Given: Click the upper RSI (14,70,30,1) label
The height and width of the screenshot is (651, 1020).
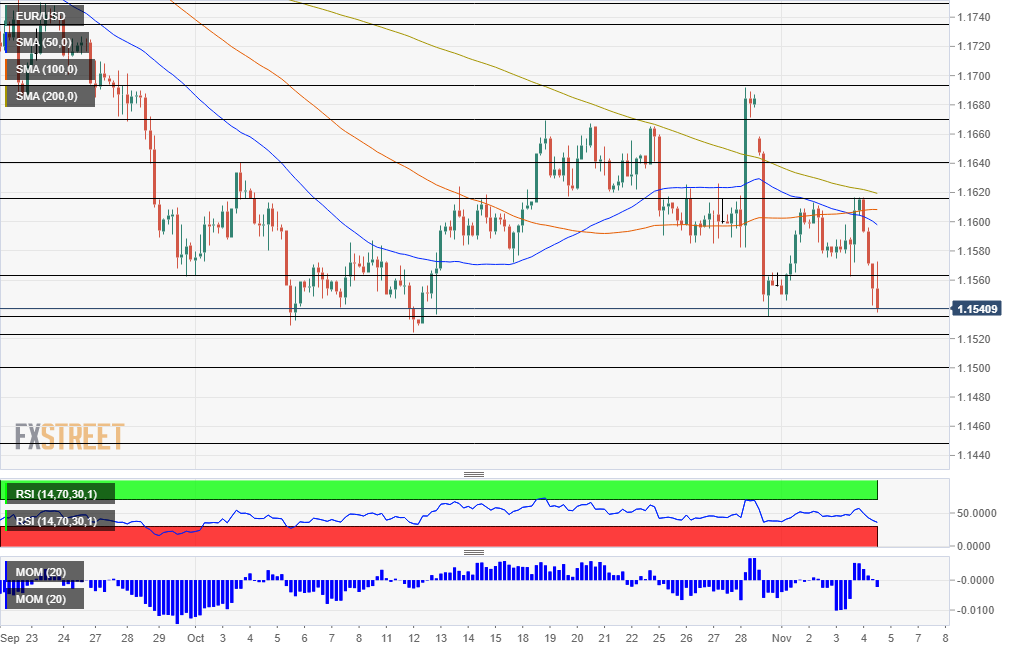Looking at the screenshot, I should point(57,494).
